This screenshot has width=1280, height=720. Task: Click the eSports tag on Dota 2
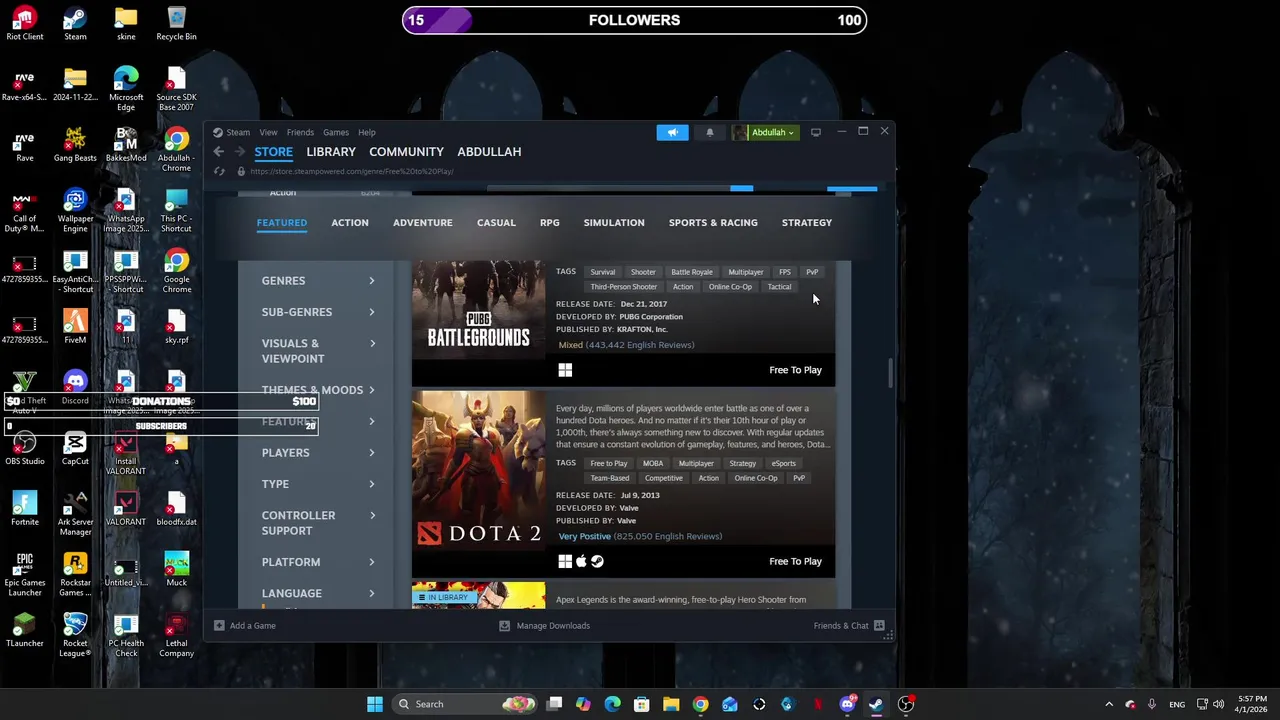784,463
